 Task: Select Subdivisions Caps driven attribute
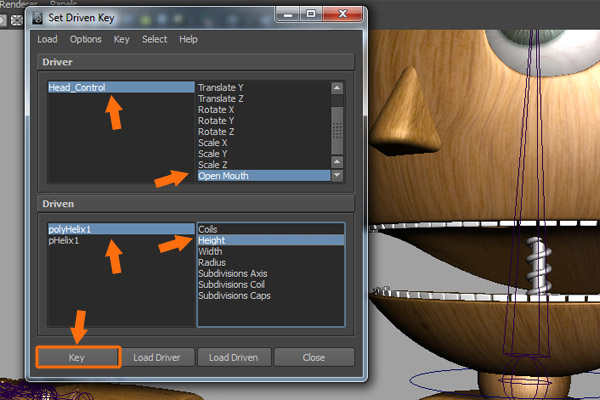[271, 296]
